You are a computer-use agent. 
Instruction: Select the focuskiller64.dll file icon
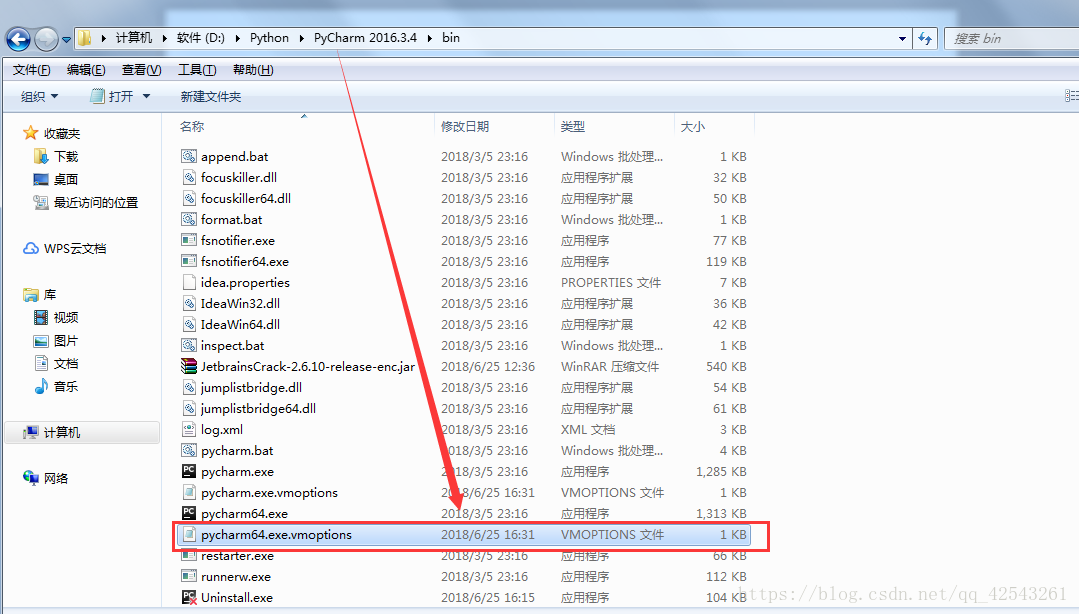pos(189,198)
